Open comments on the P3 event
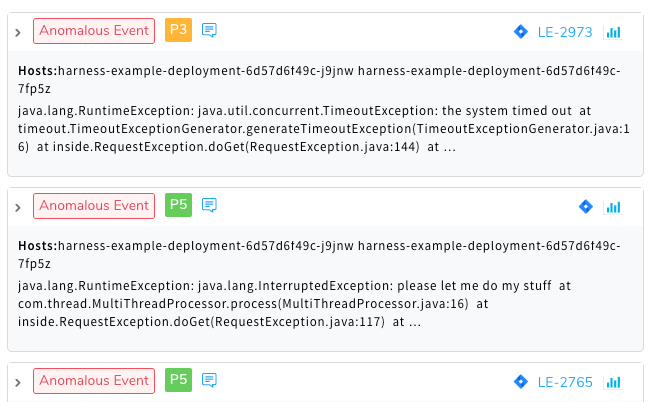Screen dimensions: 650x402 [209, 30]
